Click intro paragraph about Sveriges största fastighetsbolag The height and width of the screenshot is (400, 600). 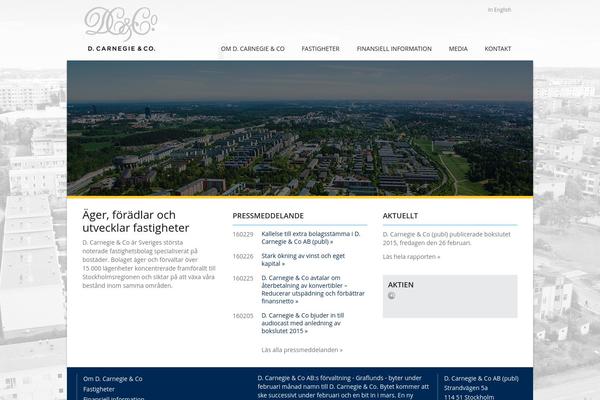149,264
